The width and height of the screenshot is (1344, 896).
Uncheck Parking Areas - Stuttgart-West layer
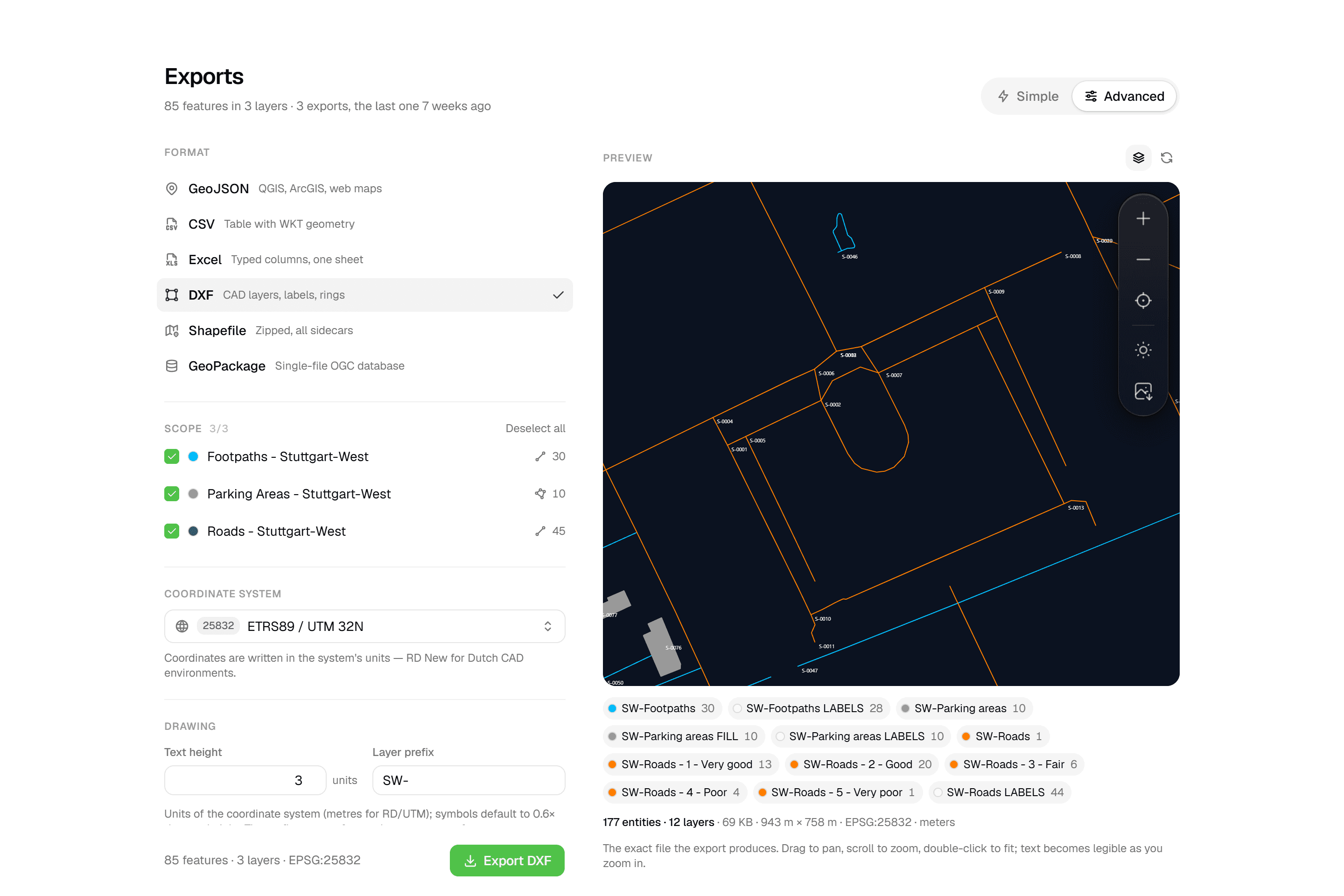[171, 494]
